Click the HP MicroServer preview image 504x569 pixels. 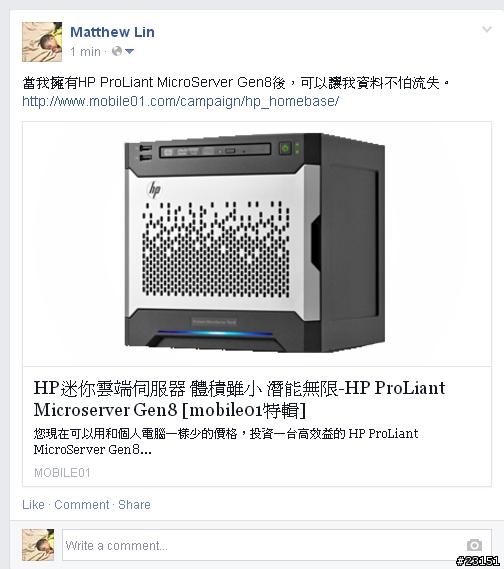coord(257,244)
